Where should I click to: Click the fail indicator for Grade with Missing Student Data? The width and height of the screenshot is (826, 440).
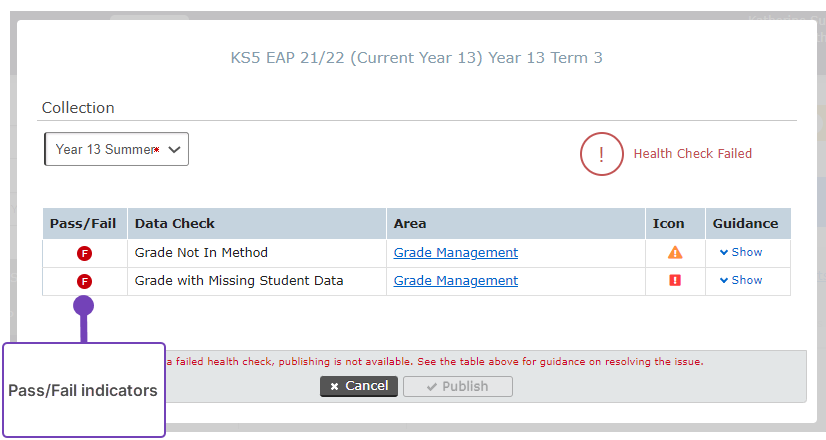point(84,281)
